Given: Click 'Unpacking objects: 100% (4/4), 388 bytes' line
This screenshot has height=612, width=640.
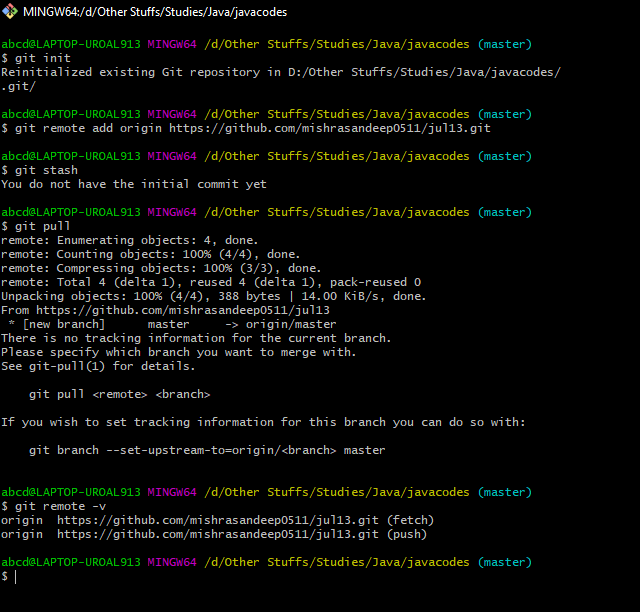Looking at the screenshot, I should [213, 296].
